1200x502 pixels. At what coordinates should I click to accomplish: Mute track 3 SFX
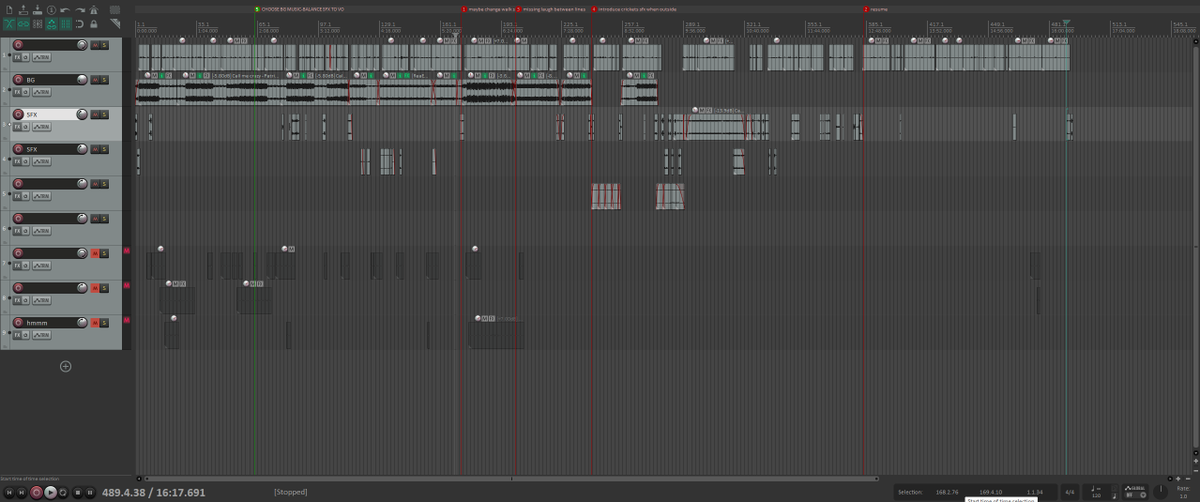pyautogui.click(x=95, y=115)
